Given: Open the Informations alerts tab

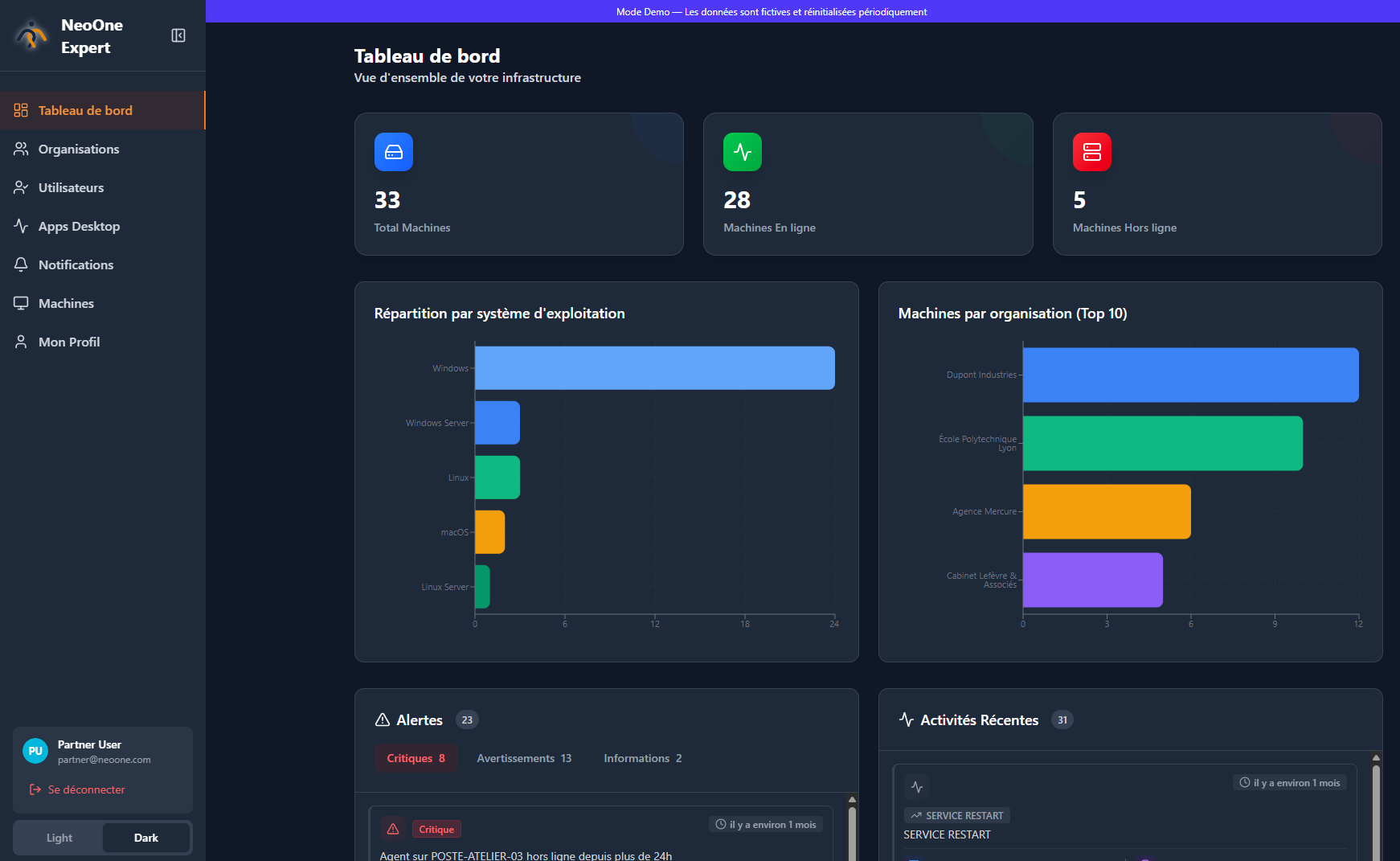Looking at the screenshot, I should tap(642, 758).
